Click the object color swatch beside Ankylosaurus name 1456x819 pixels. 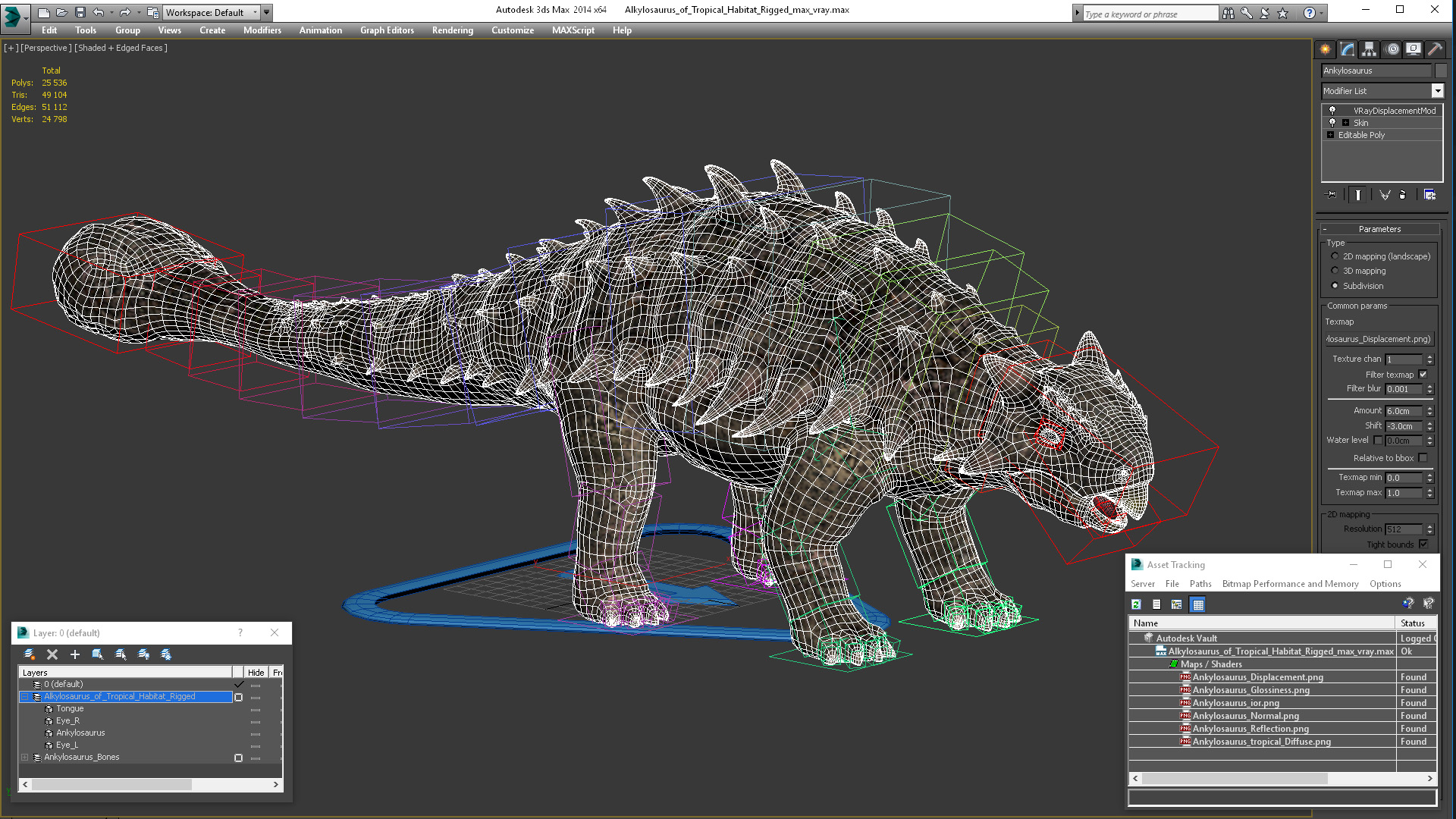tap(1441, 71)
